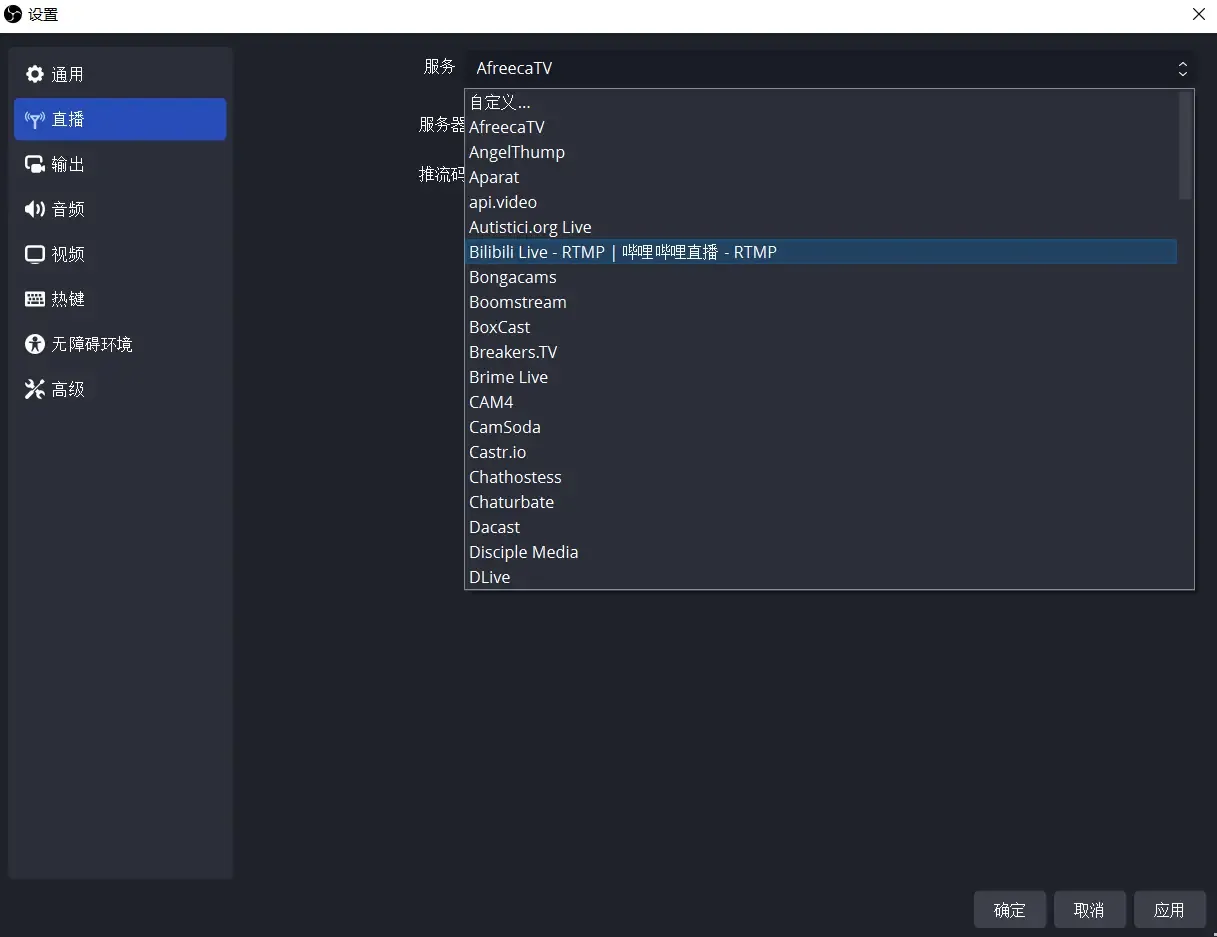Click the speaker icon beside 音频
1217x937 pixels.
pyautogui.click(x=35, y=209)
